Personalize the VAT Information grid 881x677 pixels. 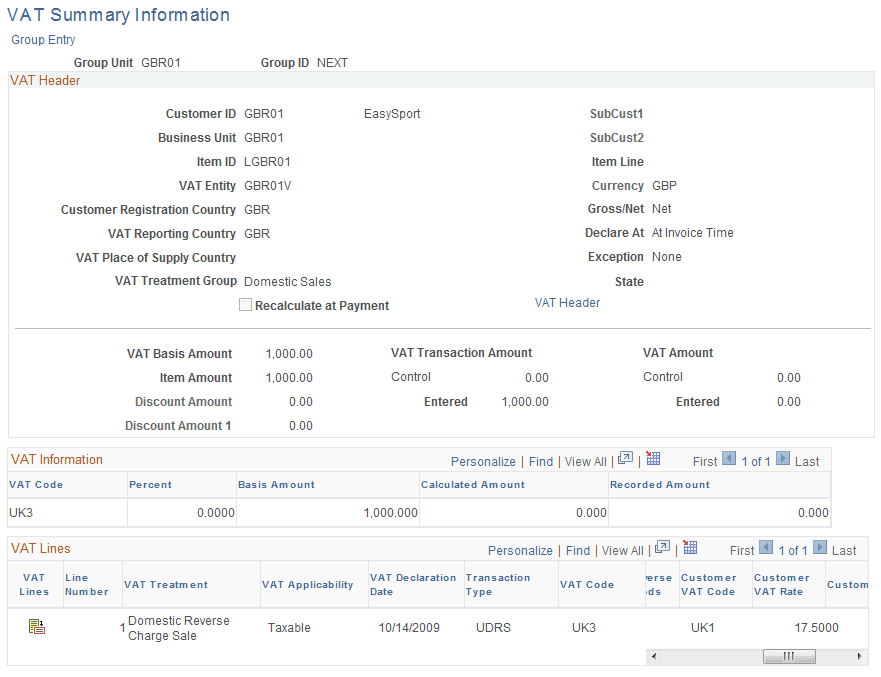483,461
